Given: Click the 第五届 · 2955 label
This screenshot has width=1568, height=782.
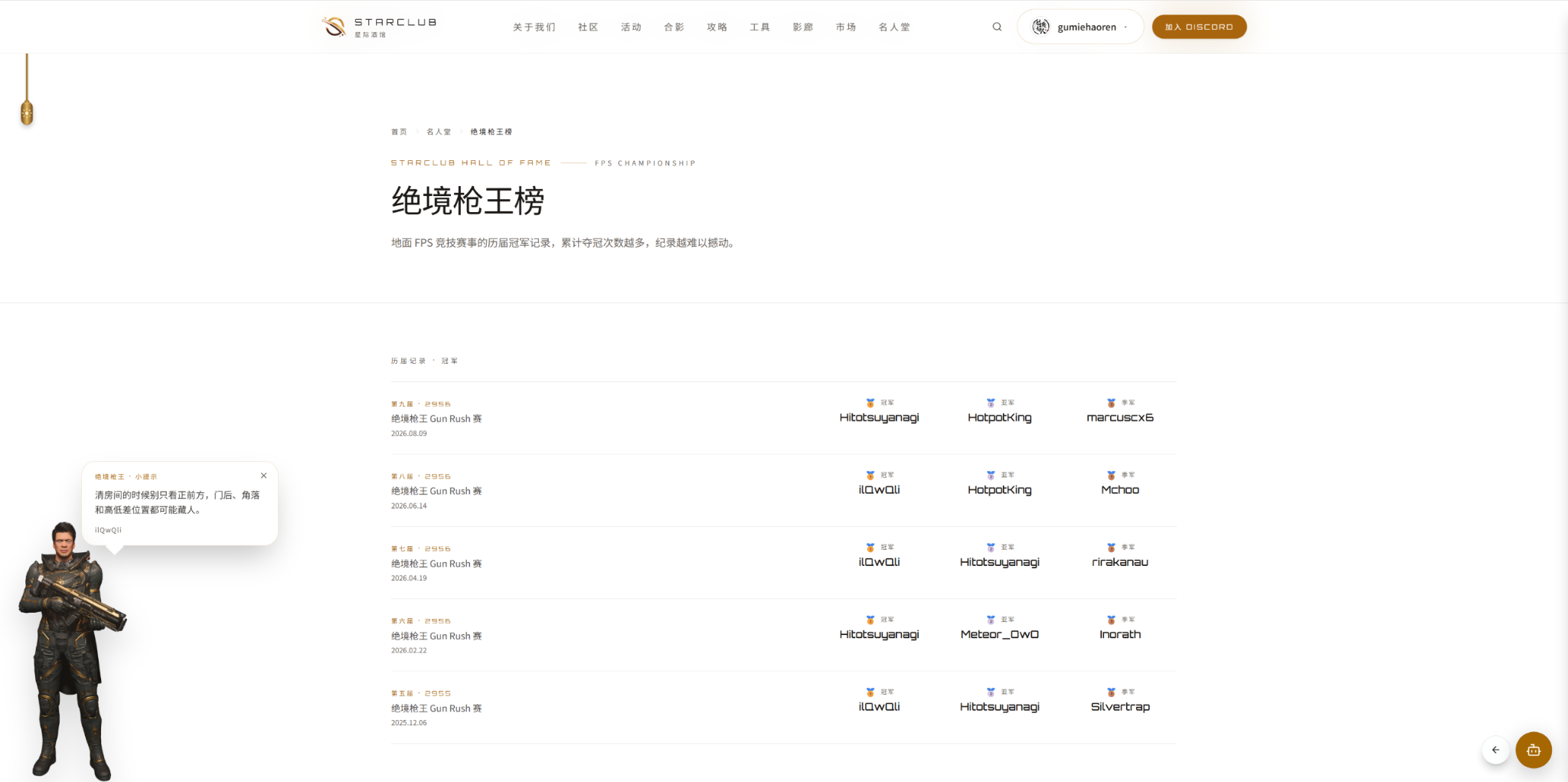Looking at the screenshot, I should [x=420, y=693].
